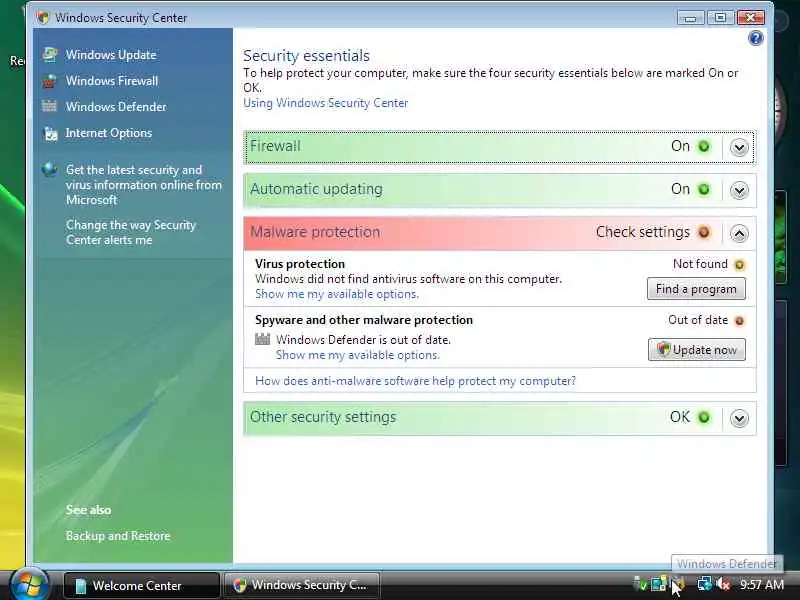Change the way Security Center alerts me
Viewport: 800px width, 600px height.
[131, 232]
